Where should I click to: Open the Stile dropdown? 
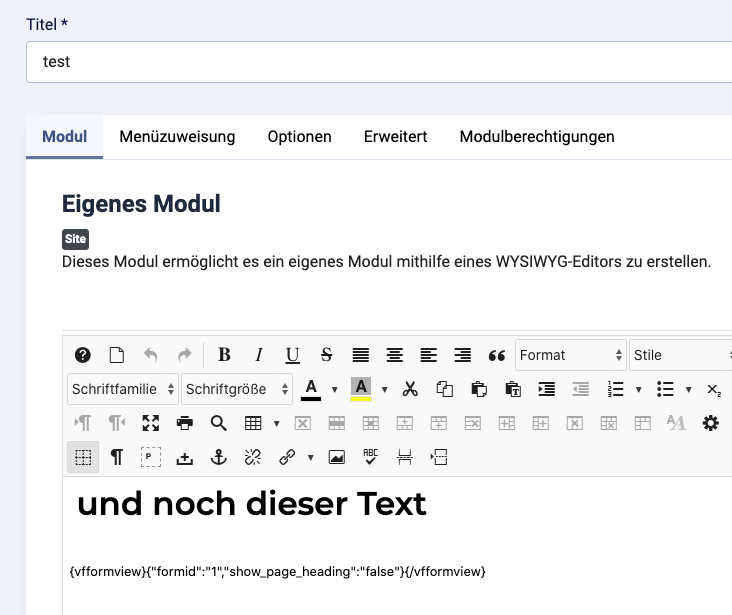coord(681,355)
